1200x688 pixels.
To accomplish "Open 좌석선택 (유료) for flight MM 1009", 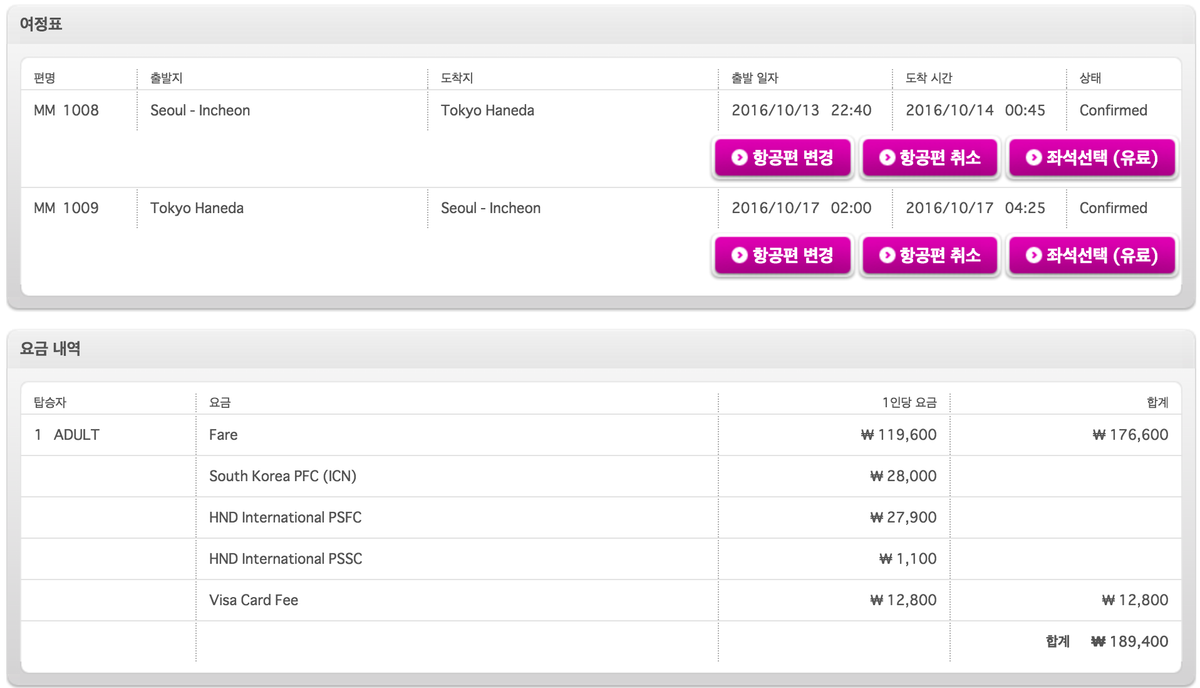I will [x=1092, y=256].
